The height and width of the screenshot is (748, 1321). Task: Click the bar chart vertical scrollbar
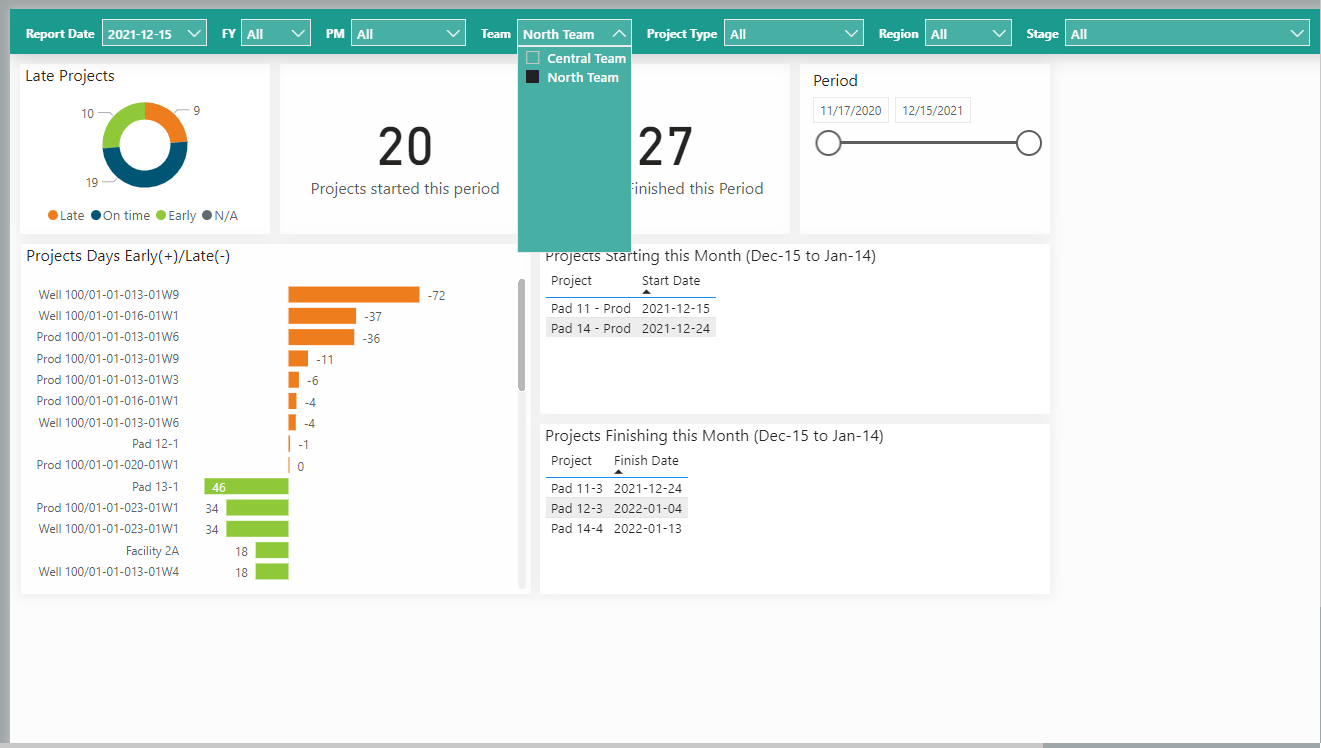(x=521, y=335)
